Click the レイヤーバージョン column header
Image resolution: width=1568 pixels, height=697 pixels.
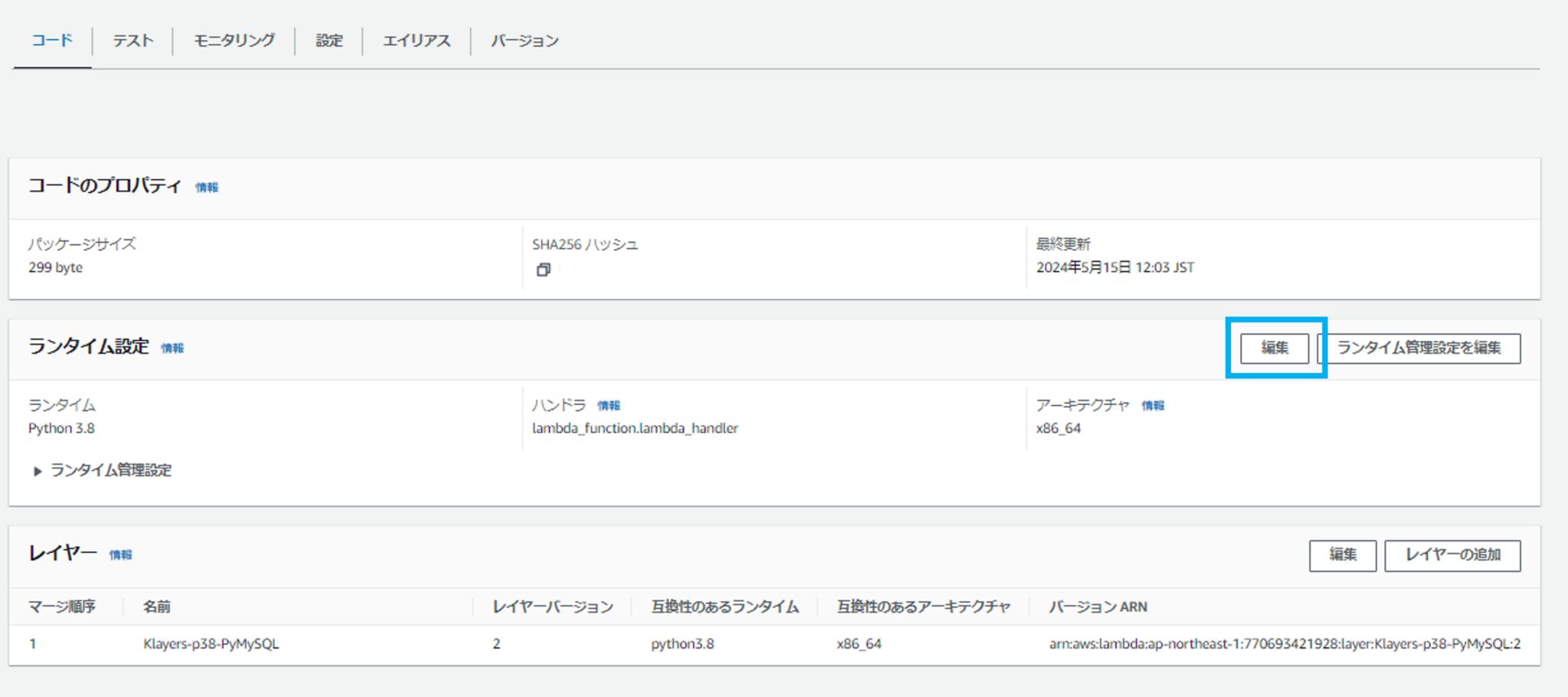pyautogui.click(x=552, y=607)
